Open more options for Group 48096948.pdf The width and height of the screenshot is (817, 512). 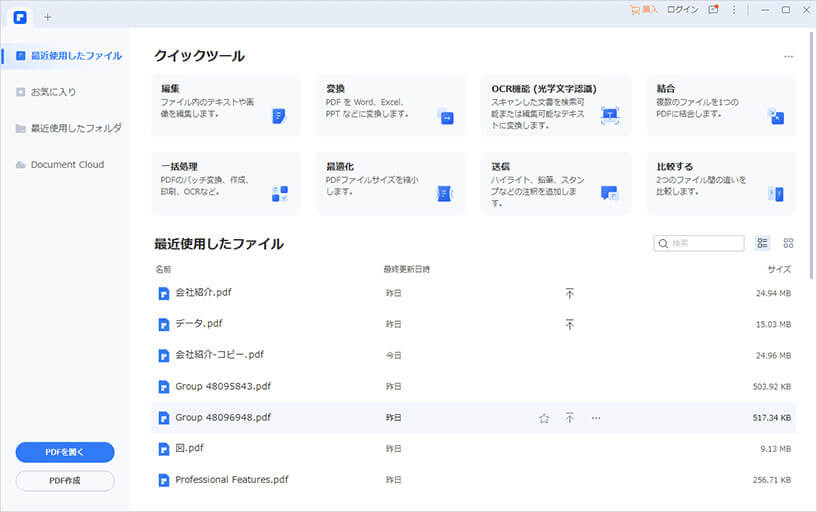[596, 418]
